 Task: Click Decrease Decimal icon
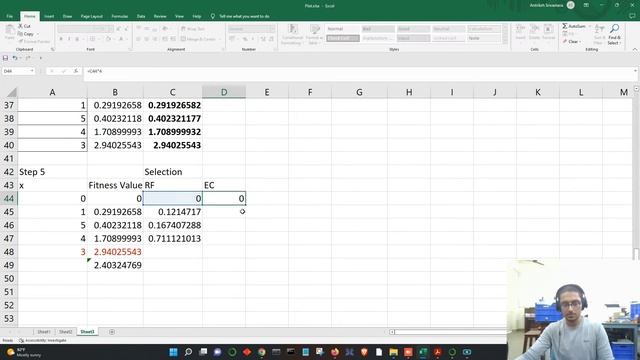(271, 39)
